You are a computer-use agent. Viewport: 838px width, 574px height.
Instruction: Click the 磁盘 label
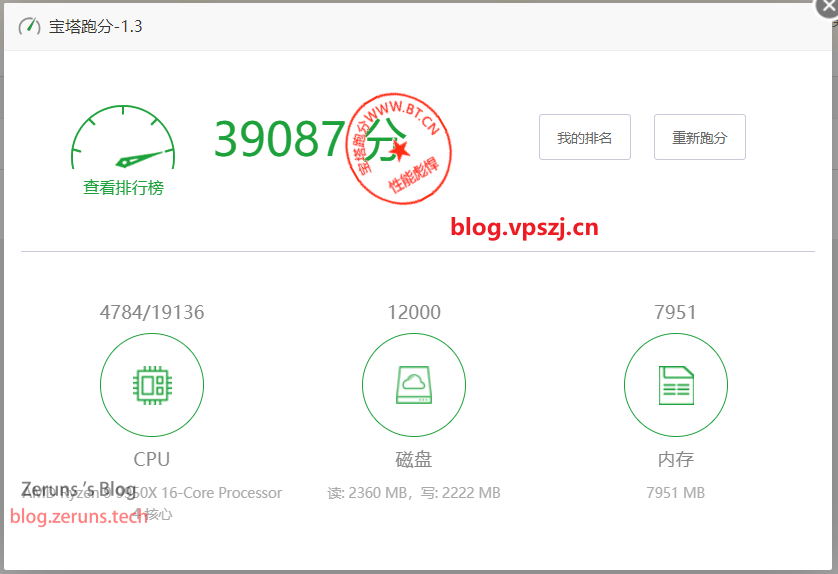point(413,459)
